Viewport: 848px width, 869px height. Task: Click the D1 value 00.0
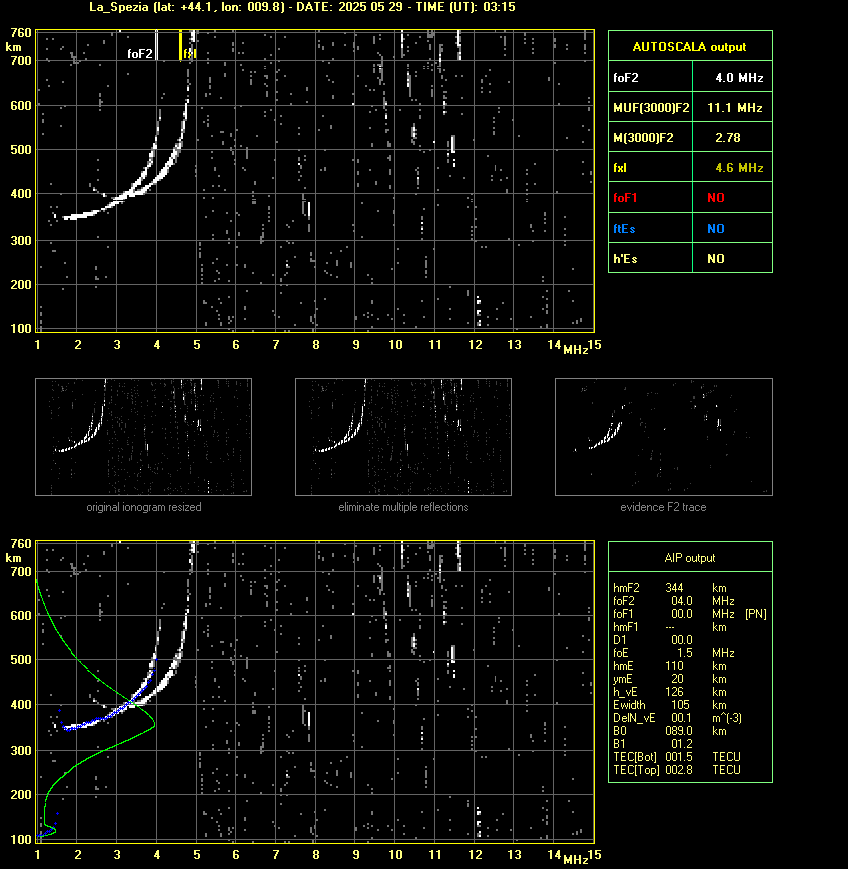pyautogui.click(x=682, y=640)
